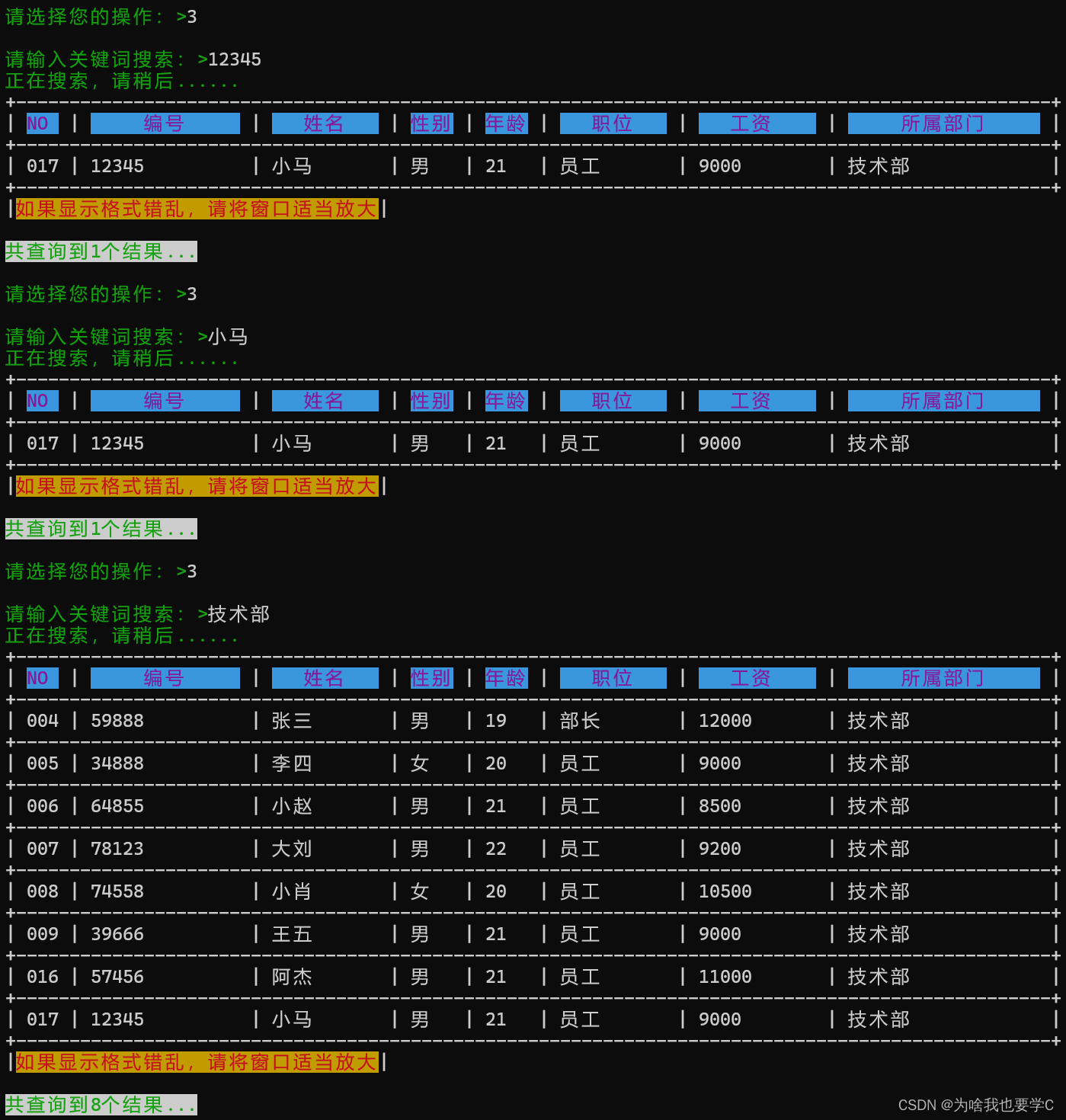Viewport: 1066px width, 1120px height.
Task: Click 员工 in 阿杰's row
Action: (580, 977)
